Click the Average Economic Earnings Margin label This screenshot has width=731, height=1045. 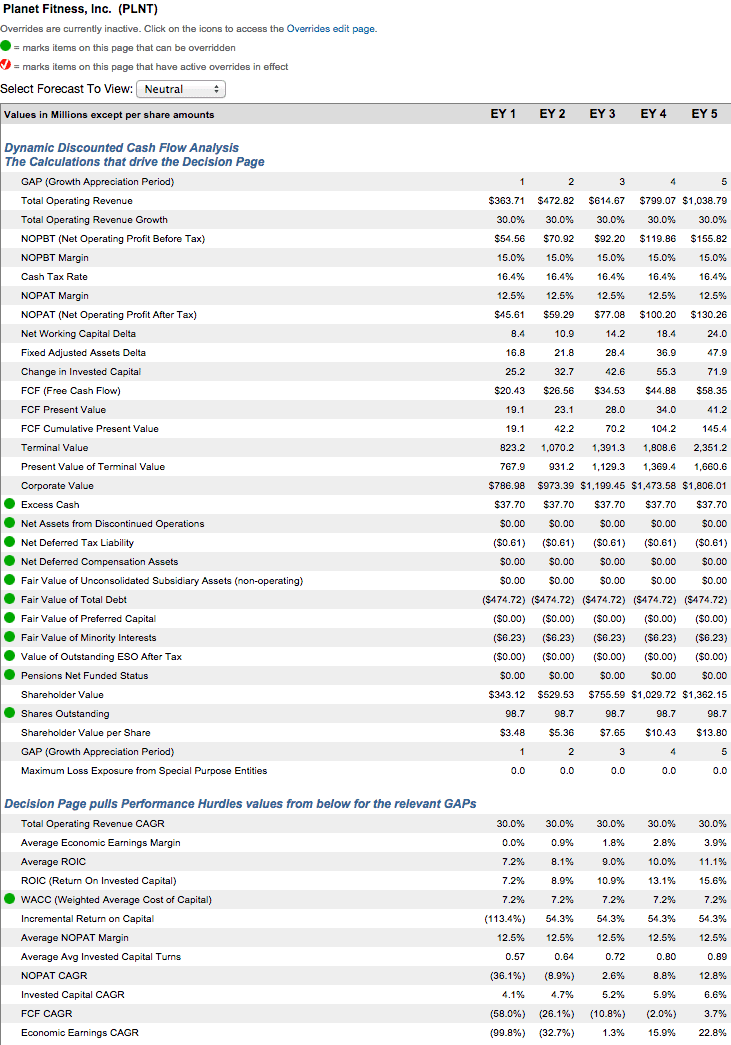tap(101, 842)
